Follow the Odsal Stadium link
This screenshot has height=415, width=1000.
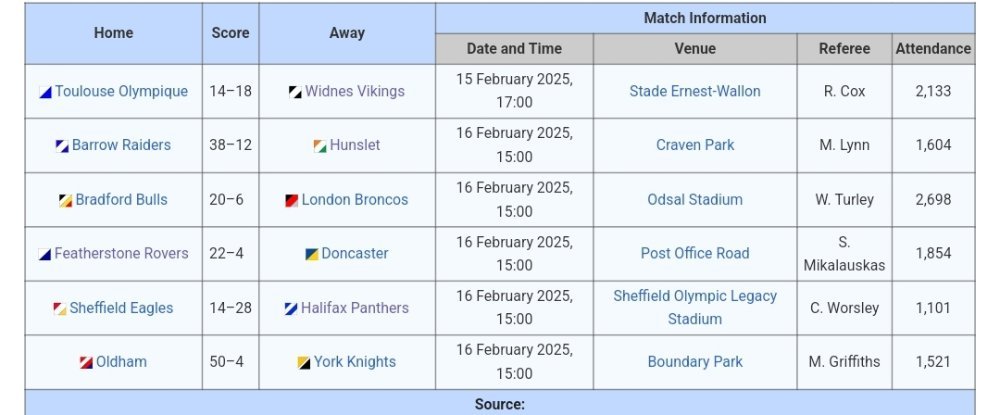click(x=695, y=200)
